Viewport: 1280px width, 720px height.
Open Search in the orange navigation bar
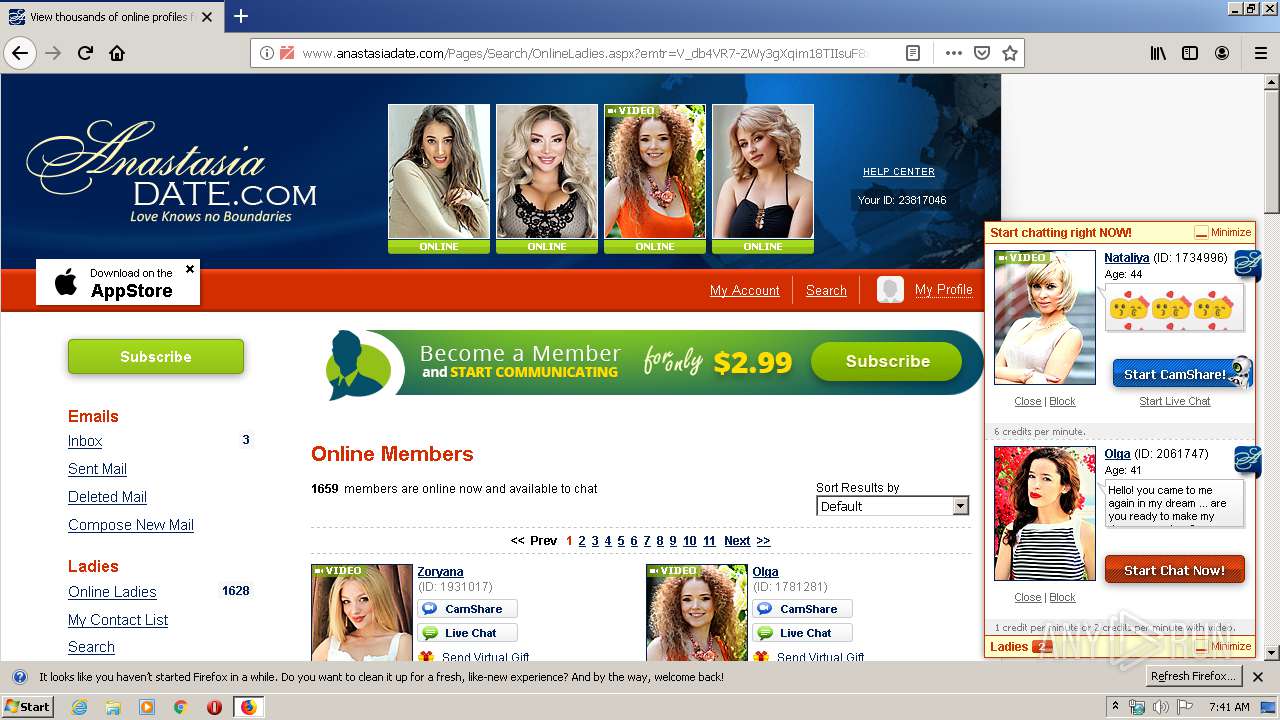click(826, 290)
